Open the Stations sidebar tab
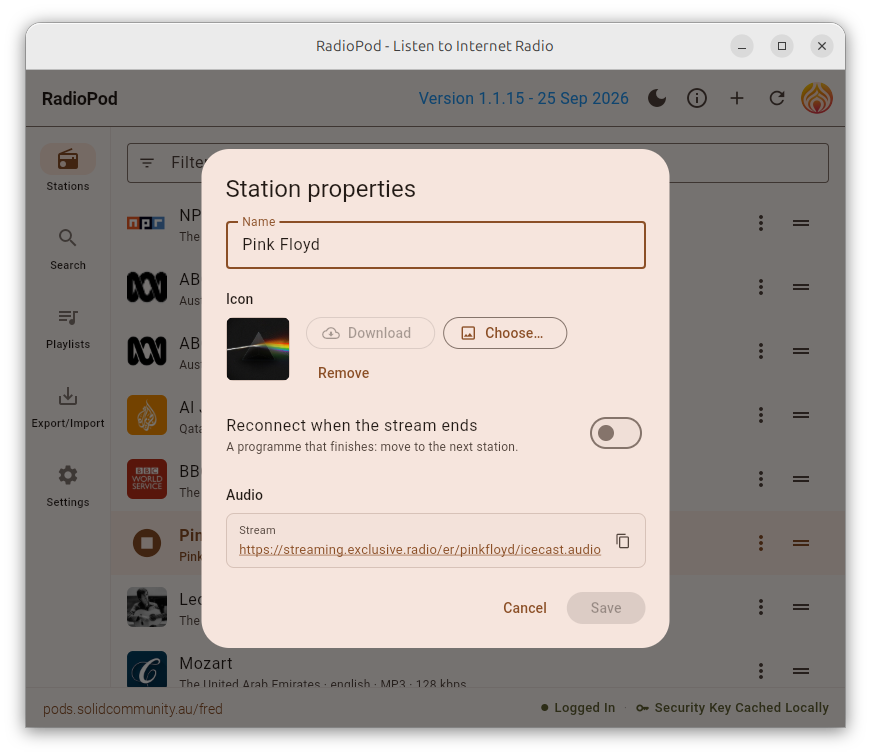Screen dimensions: 871x756 pos(68,169)
